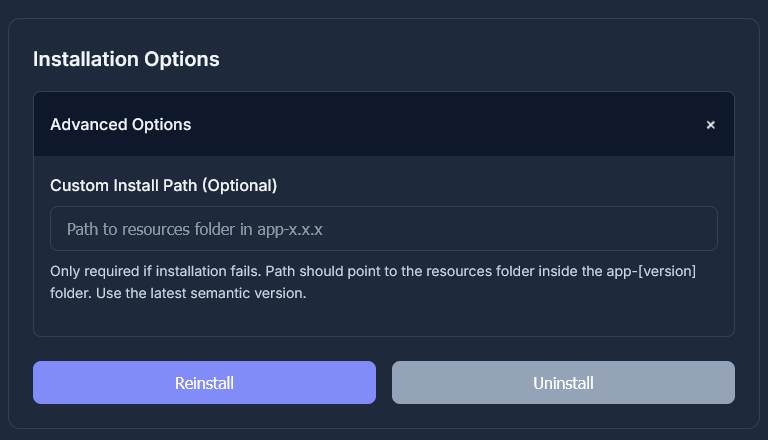Collapse Advanced Options with the × icon

click(x=710, y=125)
